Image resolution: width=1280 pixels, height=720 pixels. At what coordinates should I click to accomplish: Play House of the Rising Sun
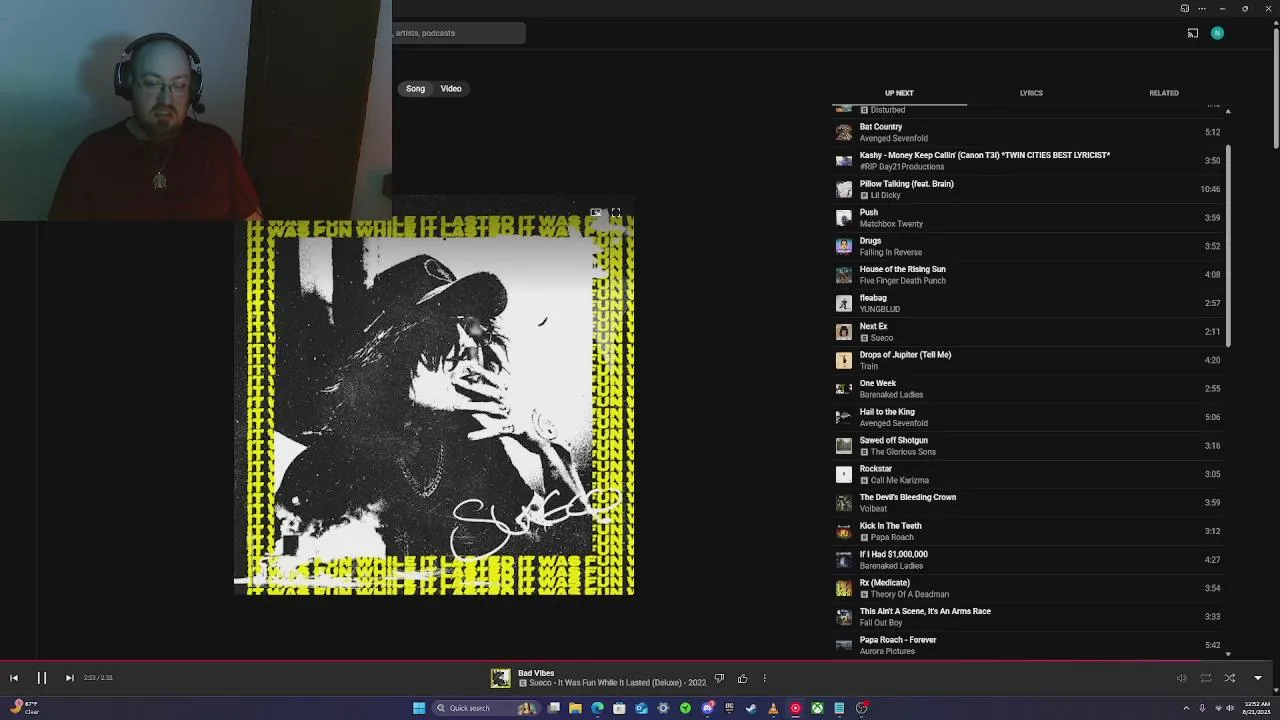click(x=1030, y=275)
